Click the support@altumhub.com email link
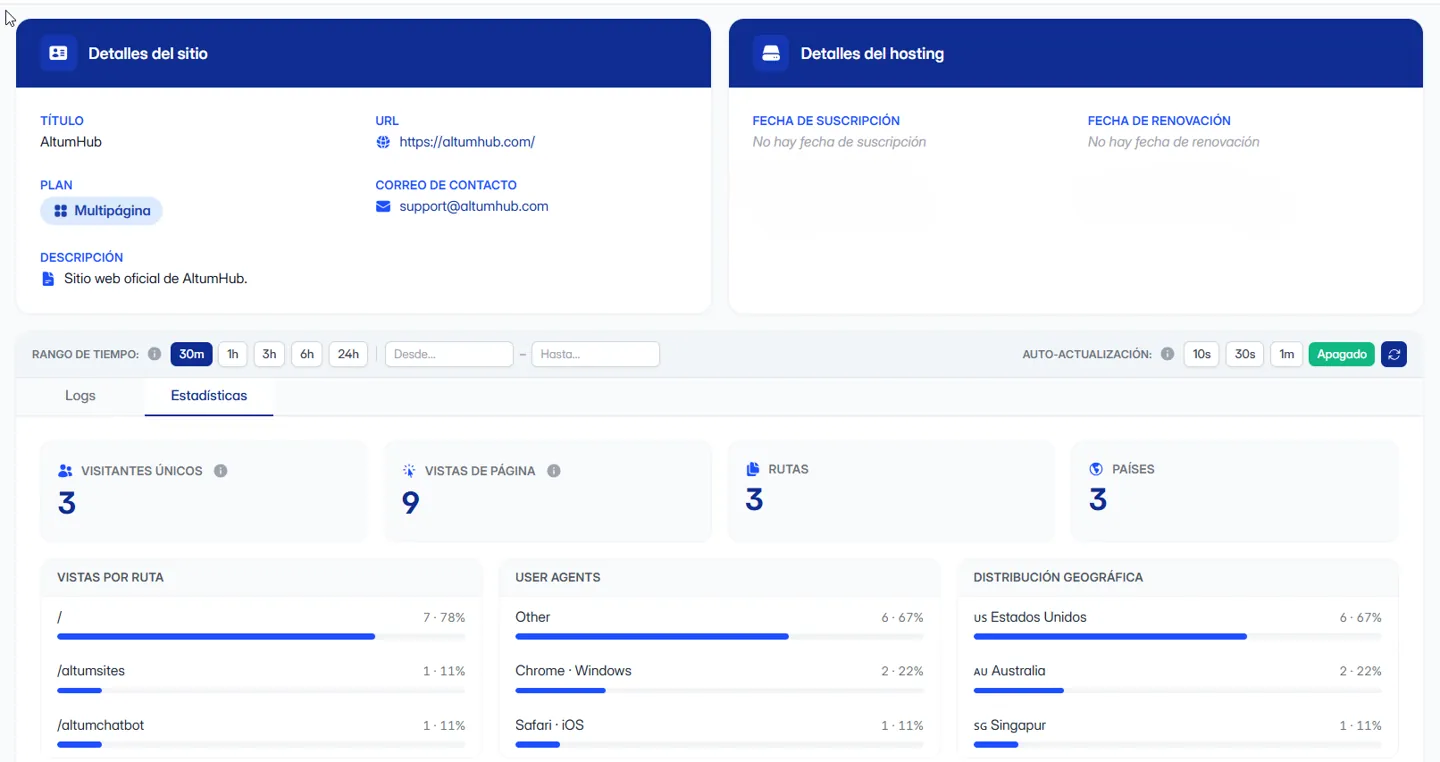The image size is (1440, 762). coord(474,207)
